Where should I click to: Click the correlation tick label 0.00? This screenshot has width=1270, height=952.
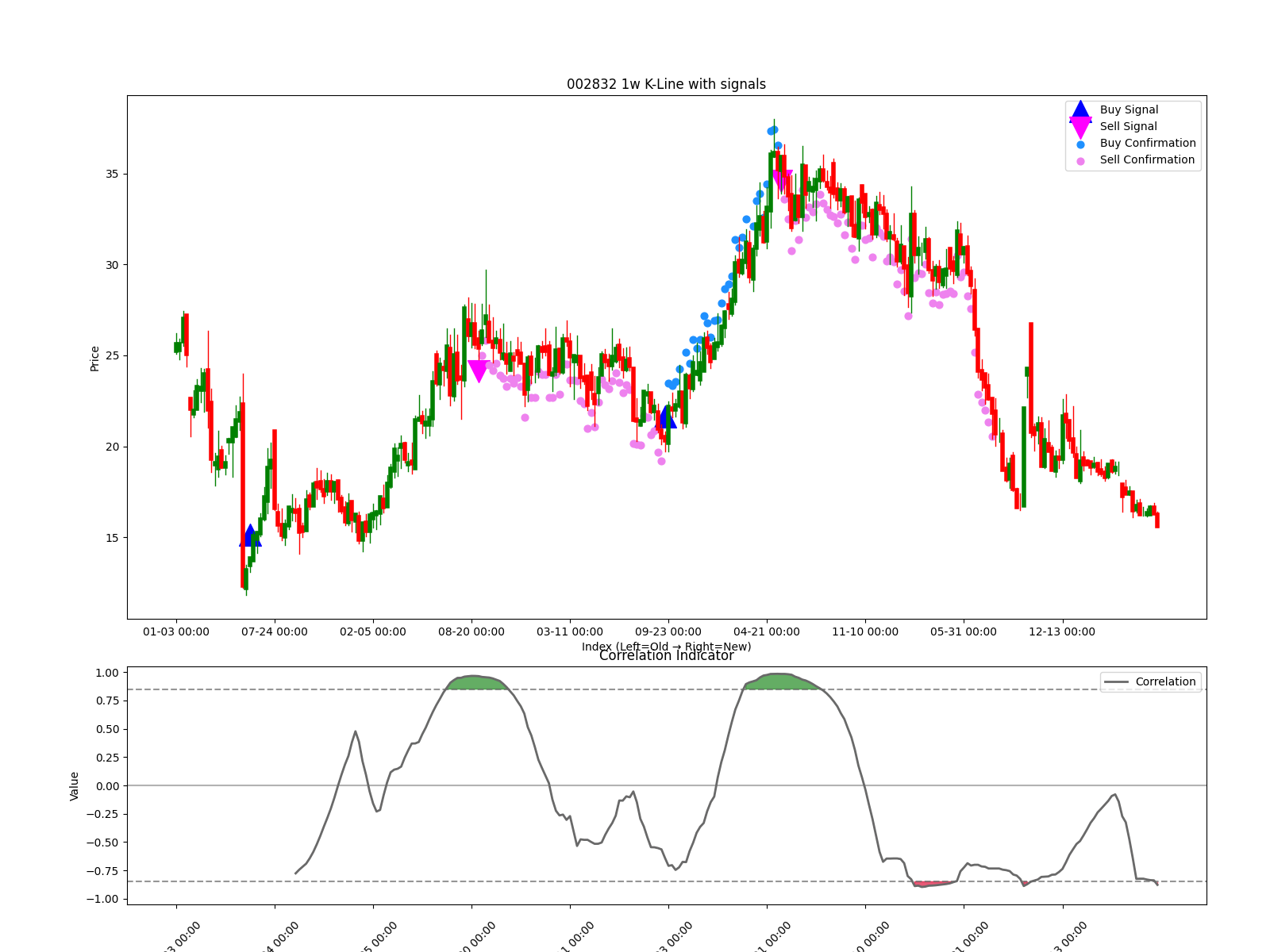pyautogui.click(x=107, y=786)
